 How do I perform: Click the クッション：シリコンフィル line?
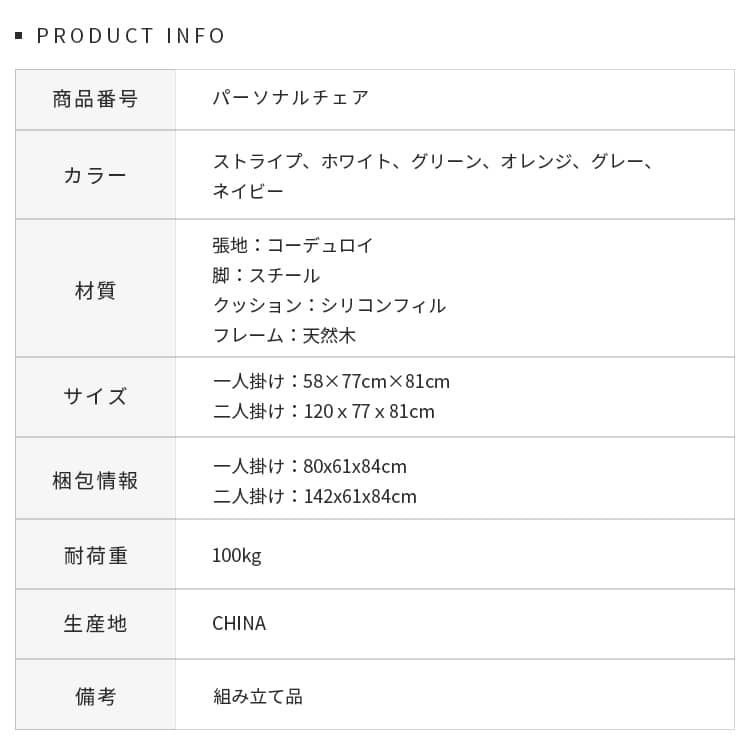coord(329,305)
